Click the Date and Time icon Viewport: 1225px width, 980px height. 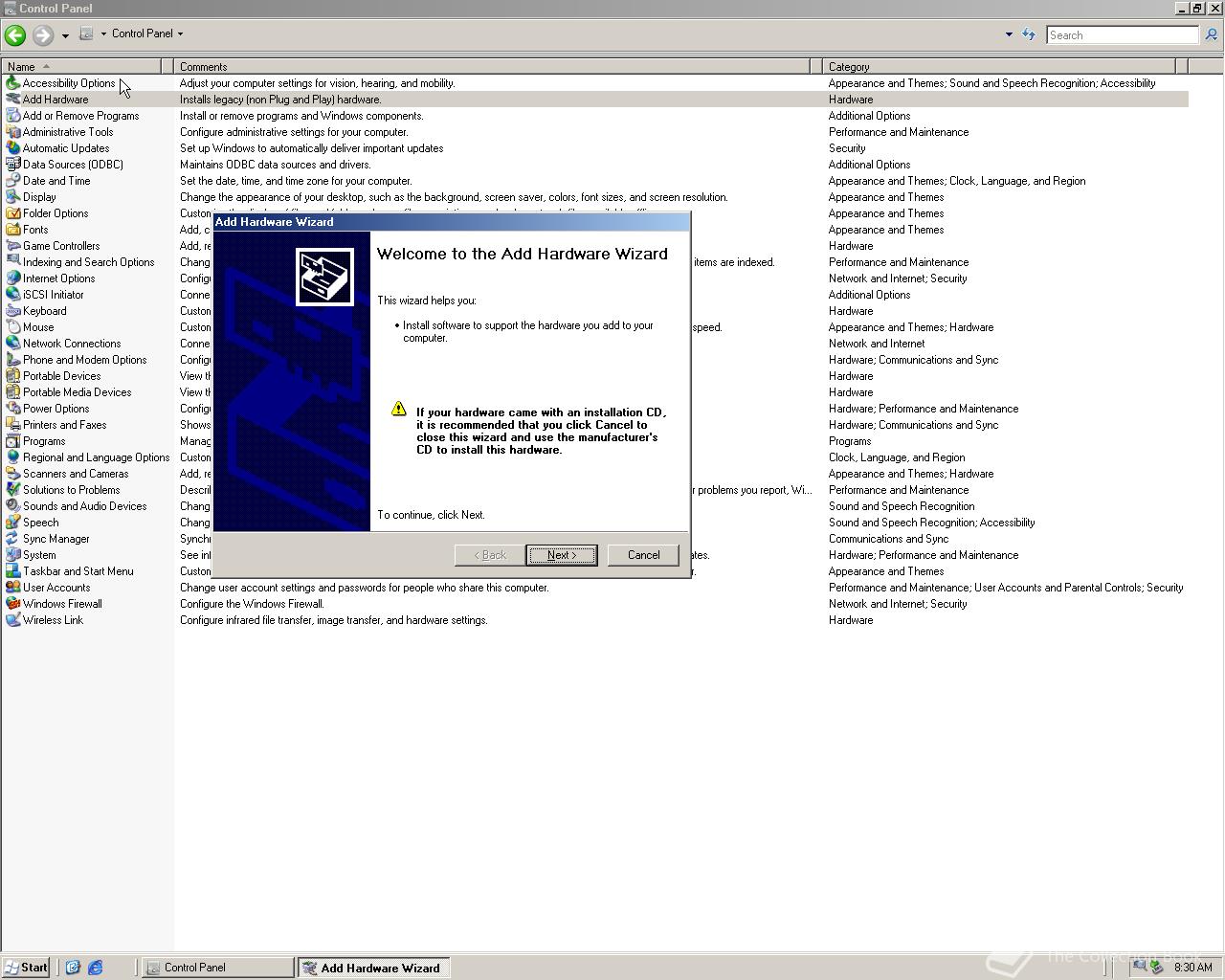click(x=12, y=181)
